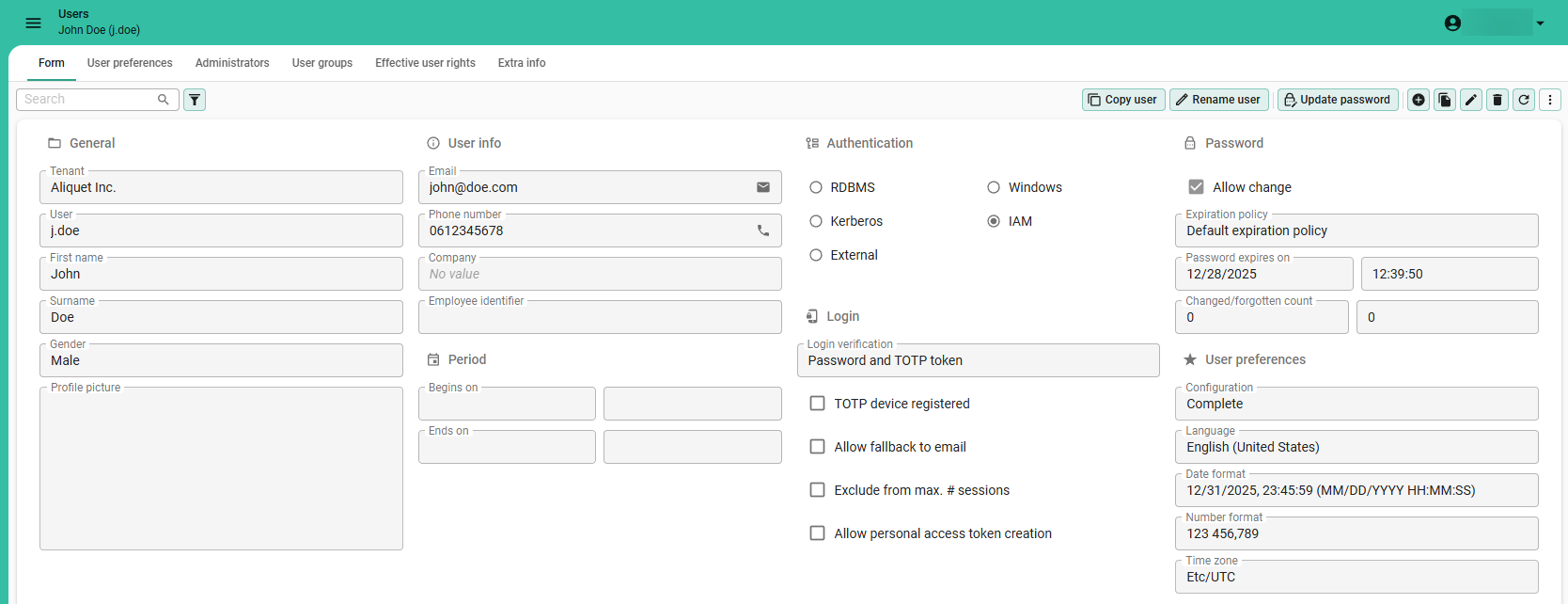Open the hamburger navigation menu

[x=33, y=23]
